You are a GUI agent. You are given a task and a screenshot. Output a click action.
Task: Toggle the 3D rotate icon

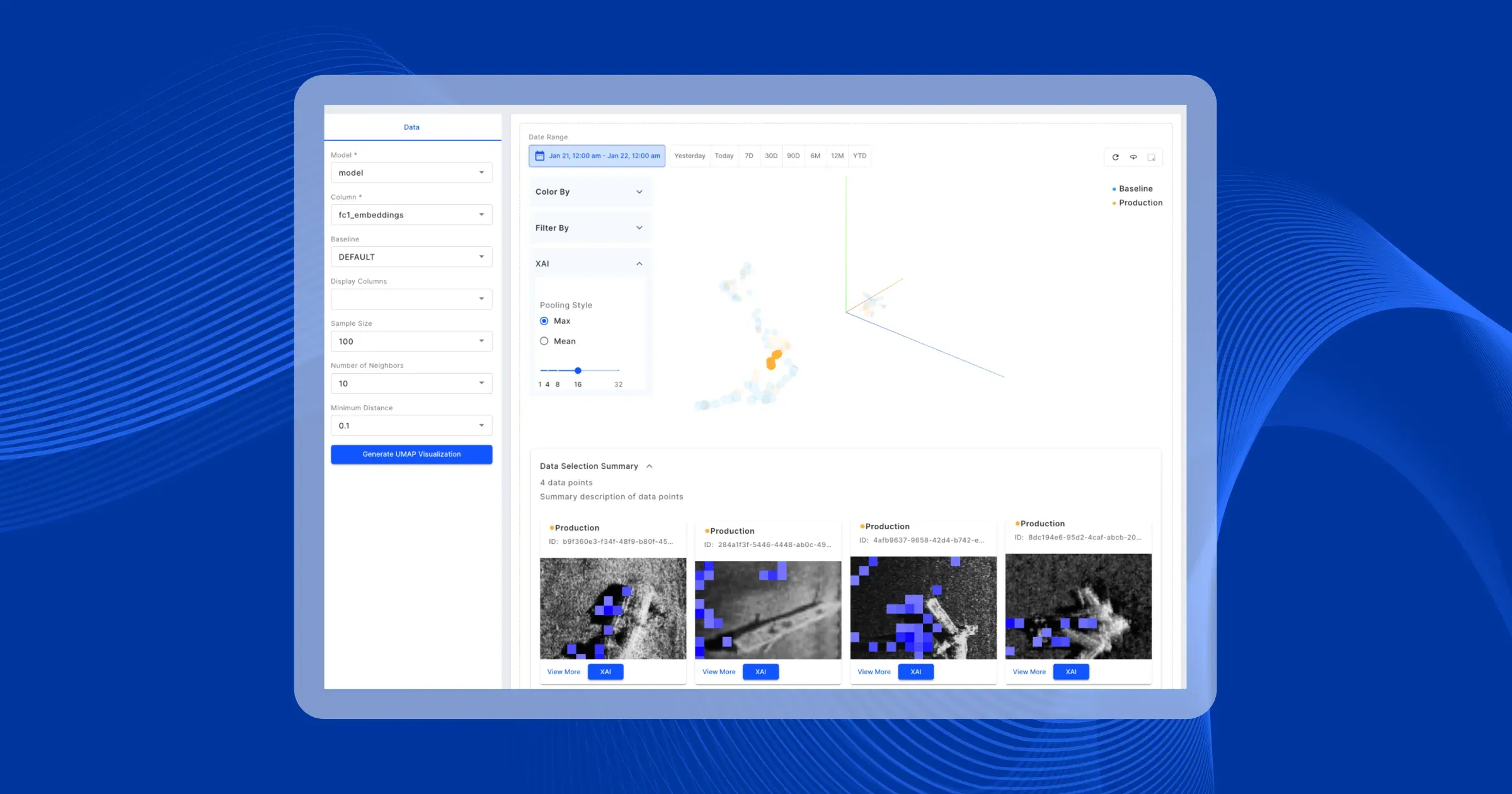click(1133, 157)
